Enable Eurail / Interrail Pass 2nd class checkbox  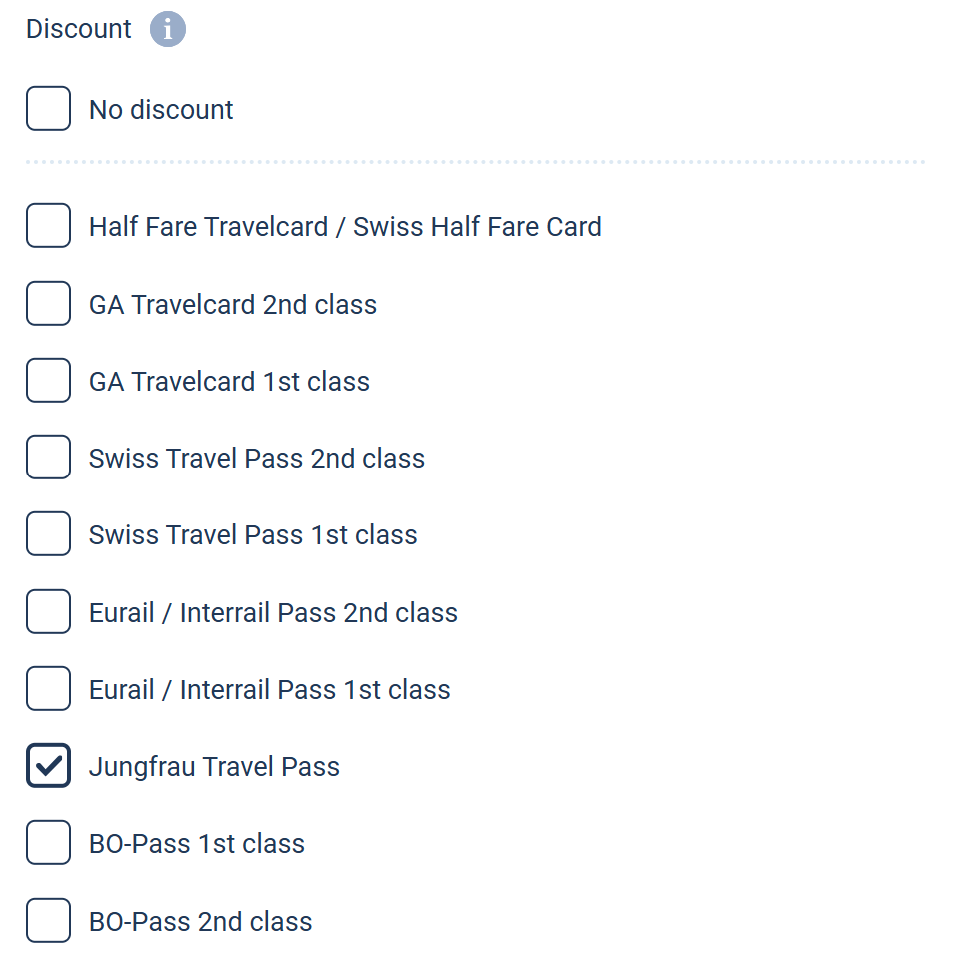48,611
